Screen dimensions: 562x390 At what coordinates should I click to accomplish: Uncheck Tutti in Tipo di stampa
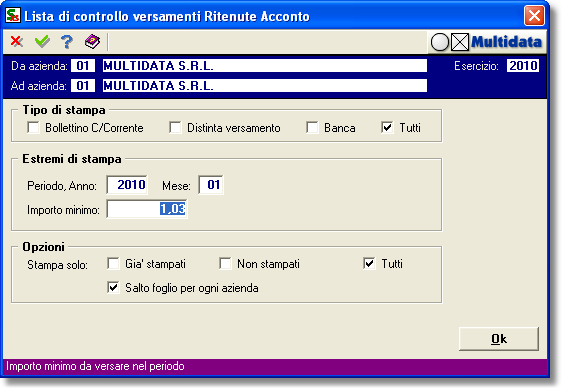coord(387,128)
